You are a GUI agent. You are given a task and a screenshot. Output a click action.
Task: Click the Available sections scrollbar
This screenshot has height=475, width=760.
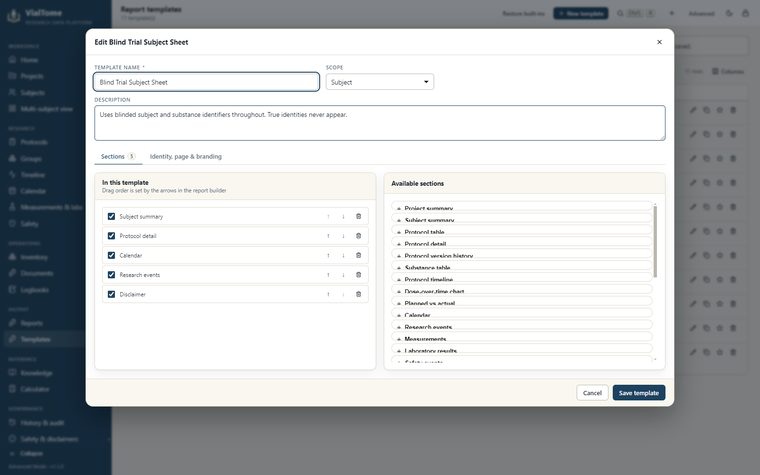(655, 241)
